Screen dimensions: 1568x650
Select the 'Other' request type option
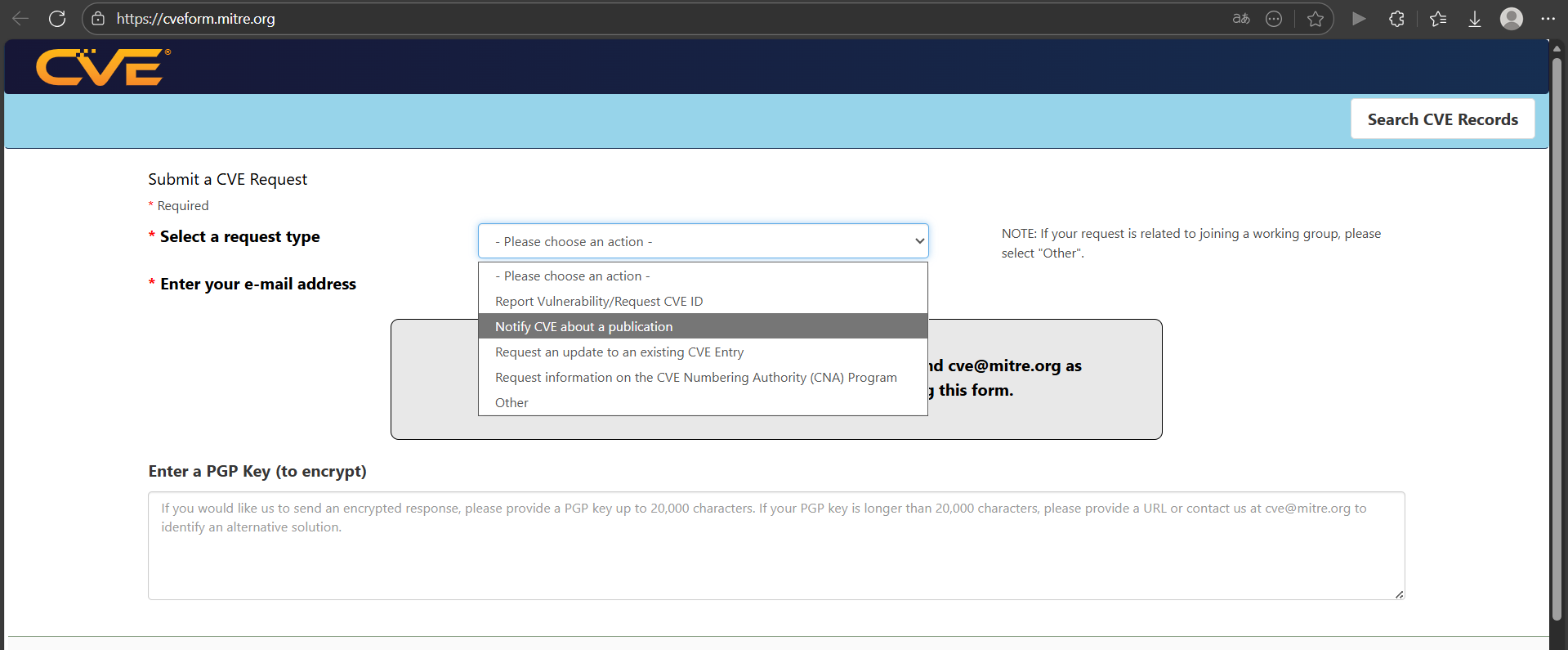[x=511, y=403]
